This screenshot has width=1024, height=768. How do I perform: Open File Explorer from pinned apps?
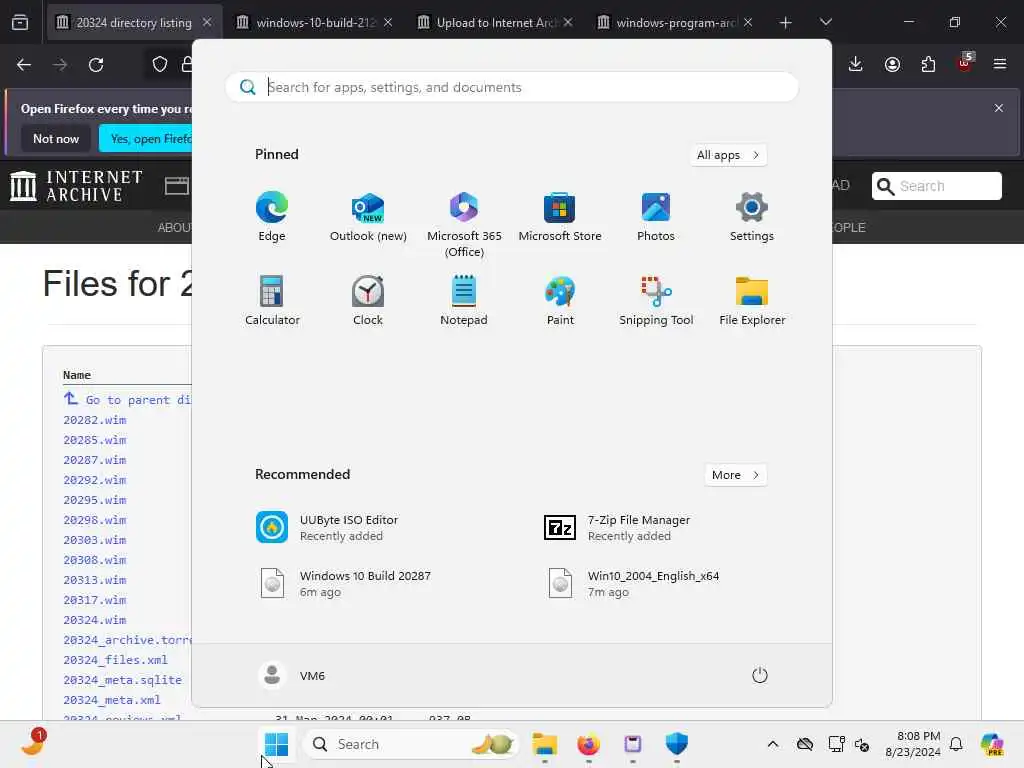click(x=752, y=300)
